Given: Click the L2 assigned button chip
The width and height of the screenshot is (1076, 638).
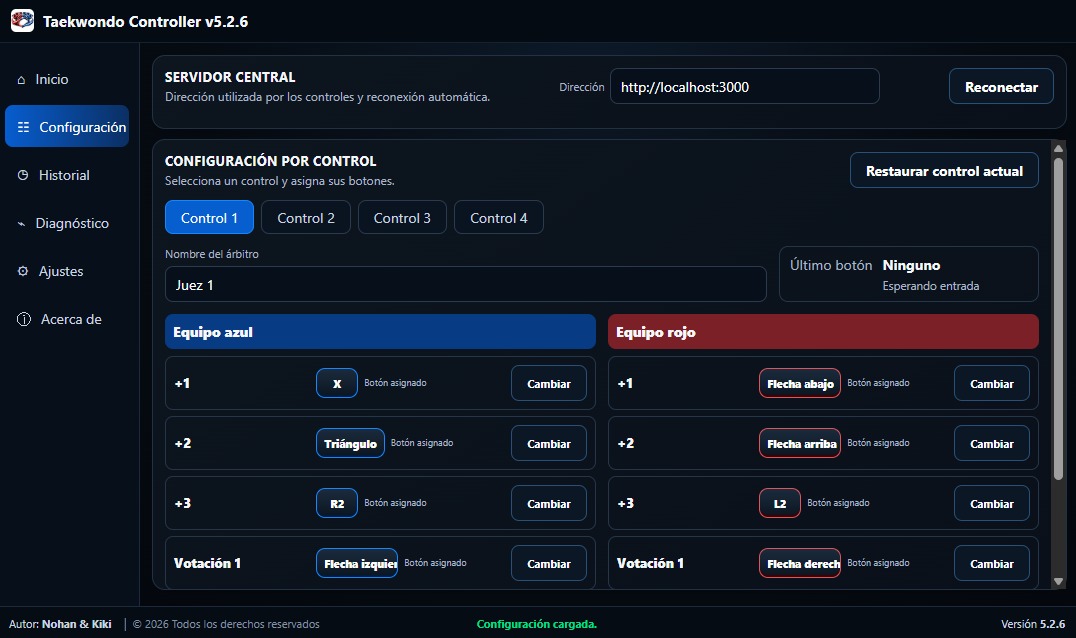Looking at the screenshot, I should click(780, 504).
